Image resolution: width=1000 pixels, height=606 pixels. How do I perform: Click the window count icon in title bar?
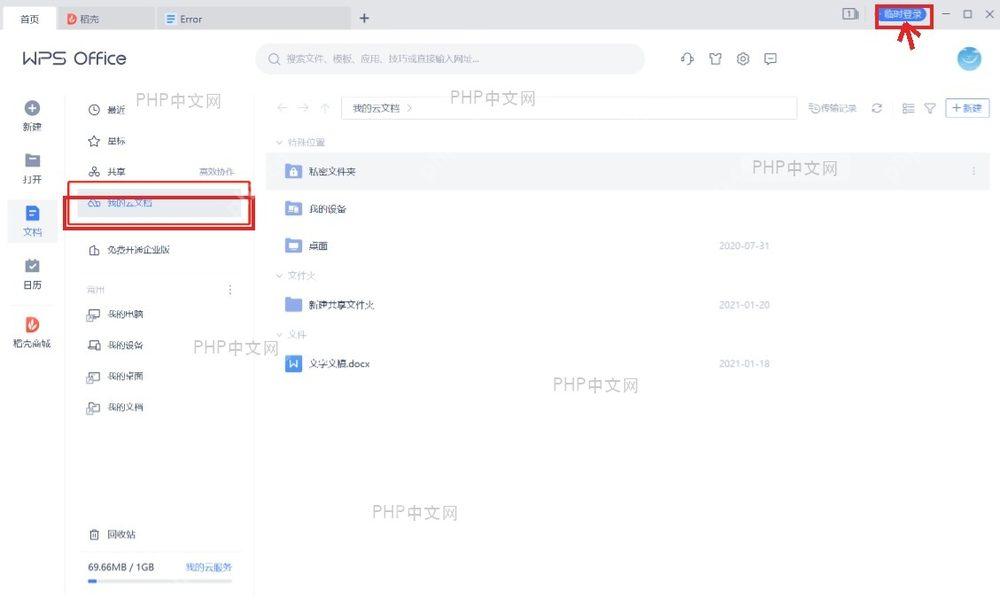(850, 14)
